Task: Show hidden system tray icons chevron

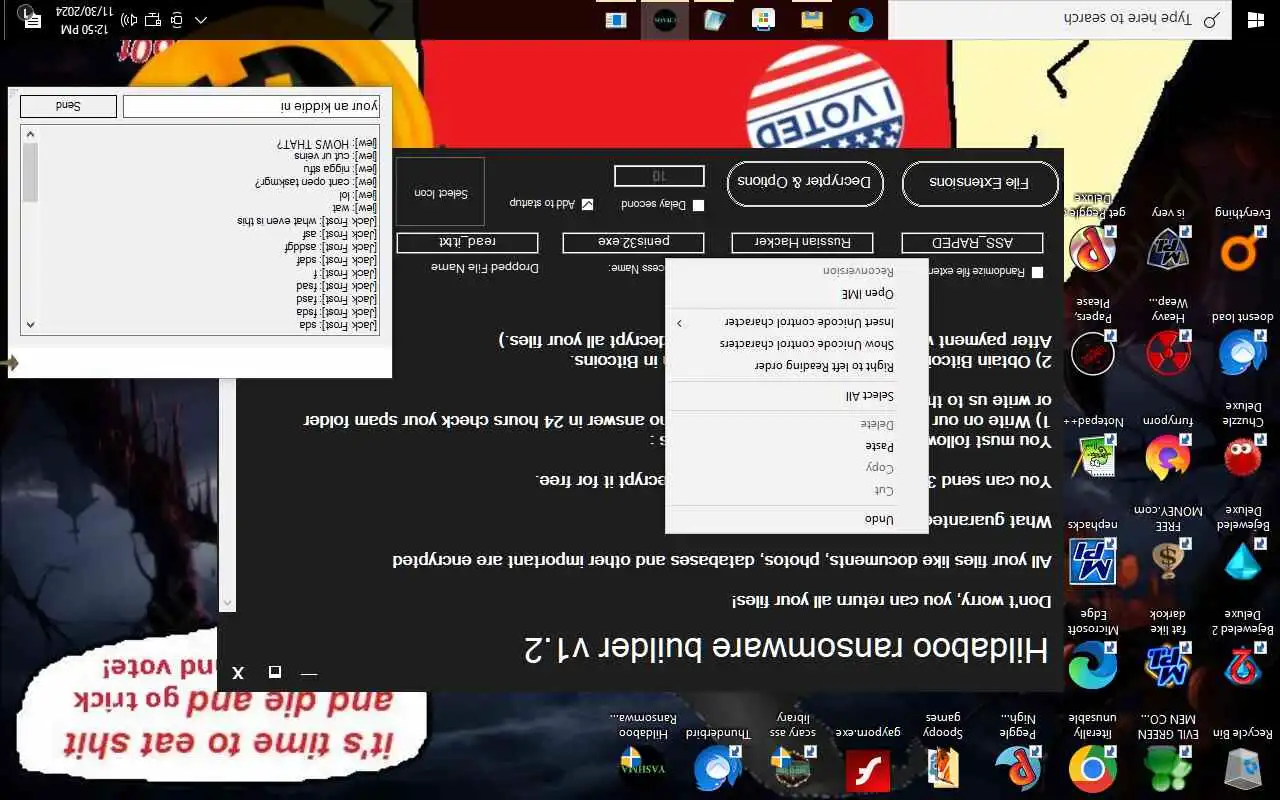Action: (201, 20)
